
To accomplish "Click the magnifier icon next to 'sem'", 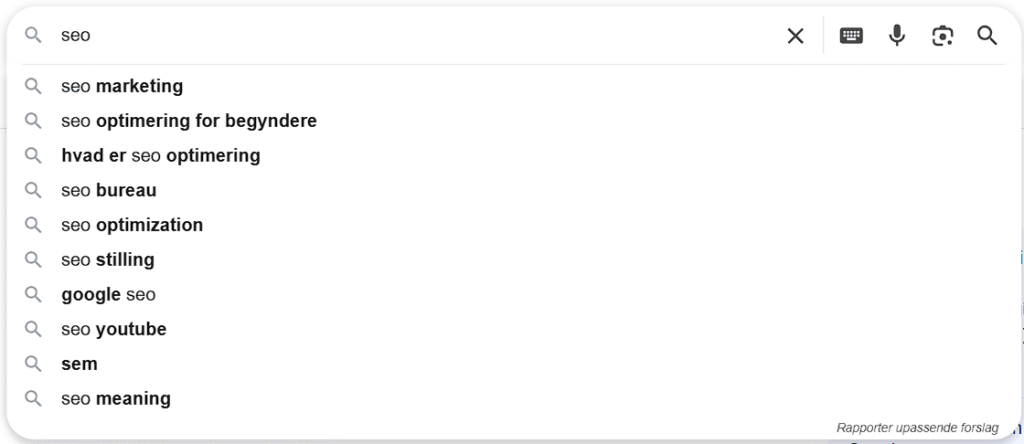I will [x=33, y=364].
